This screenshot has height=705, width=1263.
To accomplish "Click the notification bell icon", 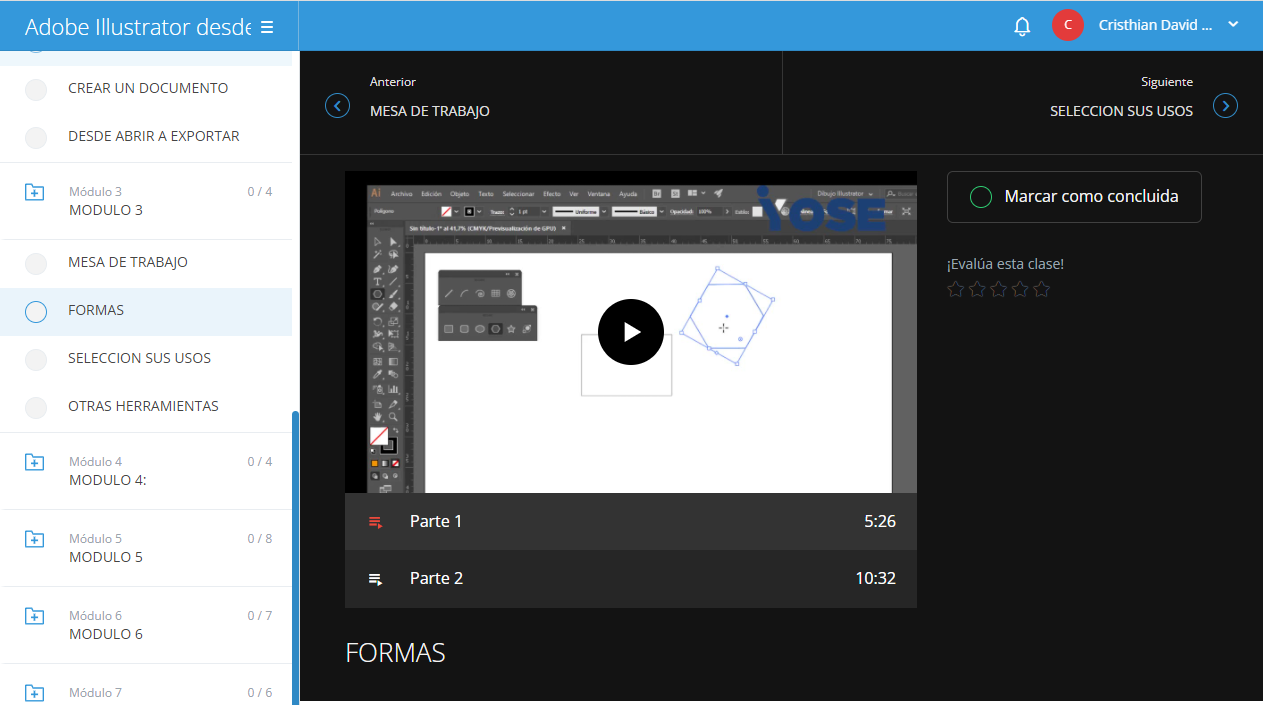I will pyautogui.click(x=1021, y=27).
